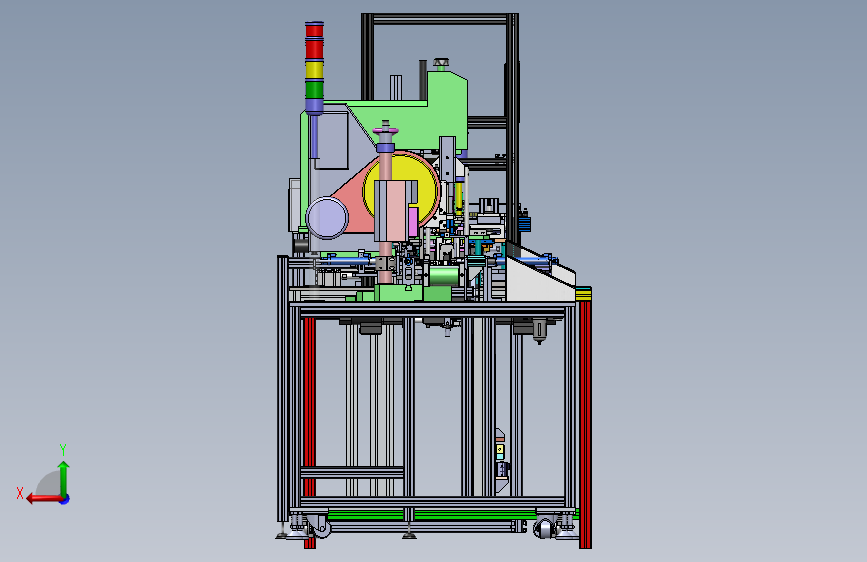
Task: Select the green cylinder on the tabletop
Action: pos(444,275)
